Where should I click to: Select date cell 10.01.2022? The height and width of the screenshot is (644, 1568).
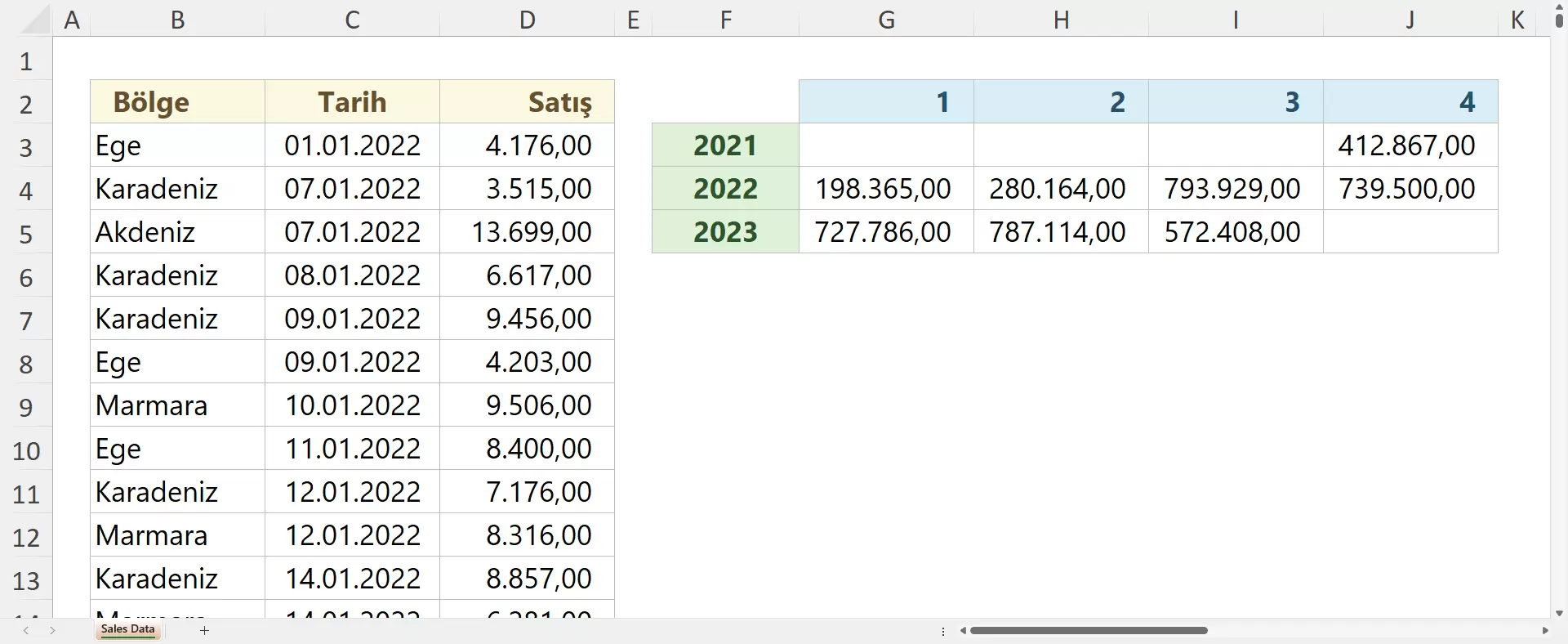tap(352, 405)
